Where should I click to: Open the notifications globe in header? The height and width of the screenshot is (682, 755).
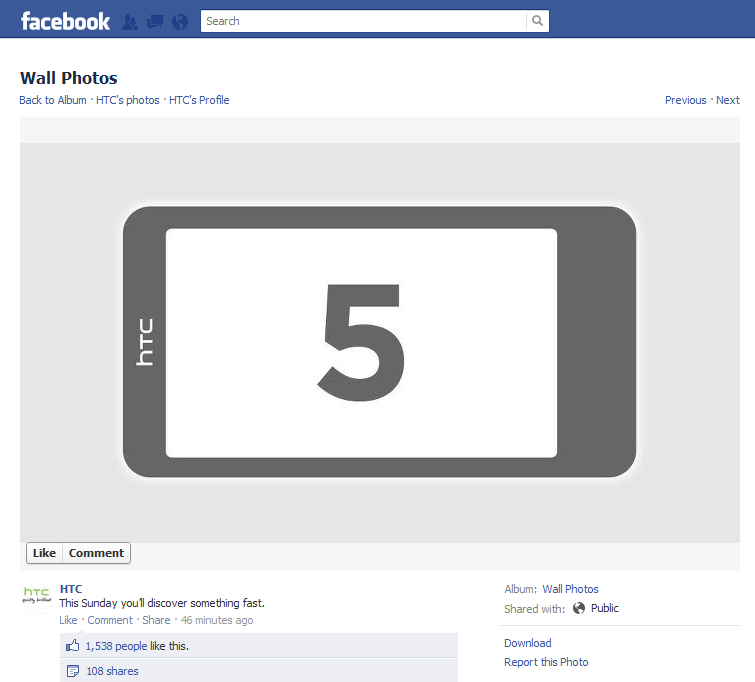(x=180, y=21)
